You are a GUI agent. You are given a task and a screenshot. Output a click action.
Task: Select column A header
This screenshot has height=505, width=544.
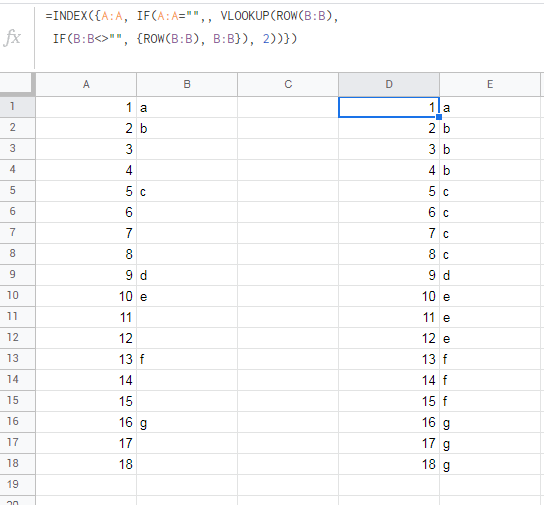coord(86,84)
